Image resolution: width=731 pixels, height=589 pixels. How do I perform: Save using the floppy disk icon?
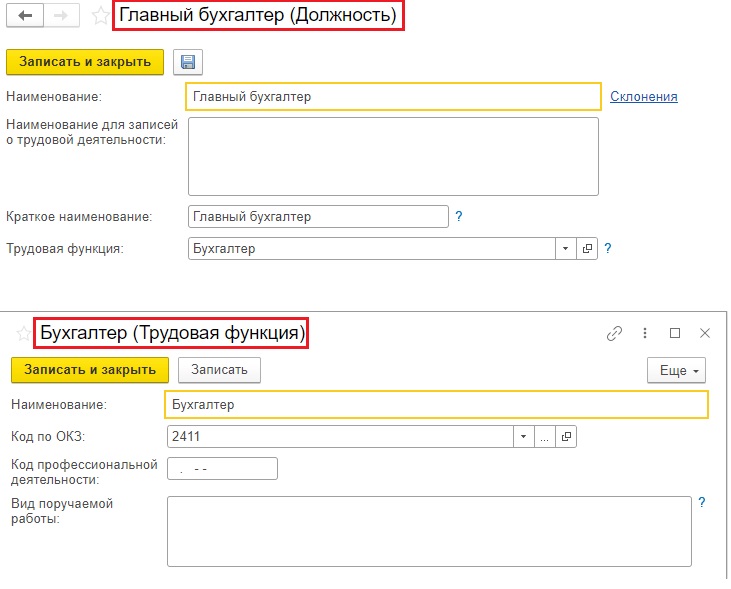(188, 62)
